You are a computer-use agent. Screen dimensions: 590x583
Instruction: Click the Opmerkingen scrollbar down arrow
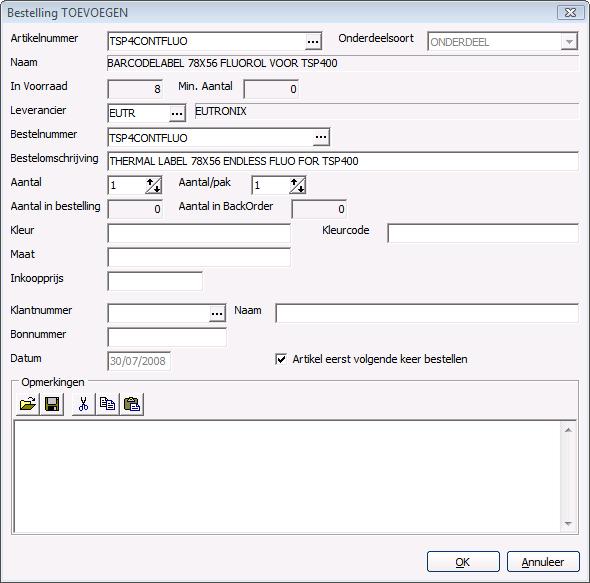568,524
